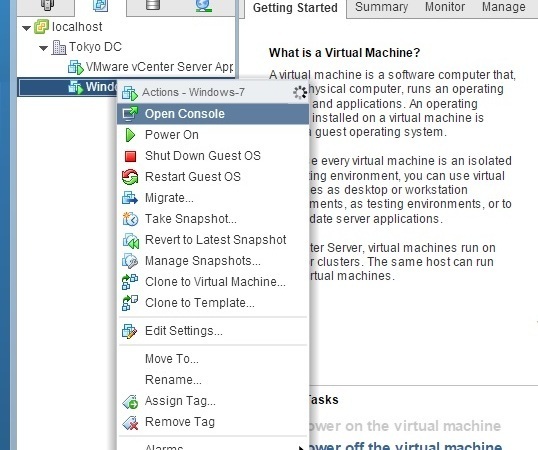
Task: Select Assign Tag... menu entry
Action: click(x=213, y=401)
